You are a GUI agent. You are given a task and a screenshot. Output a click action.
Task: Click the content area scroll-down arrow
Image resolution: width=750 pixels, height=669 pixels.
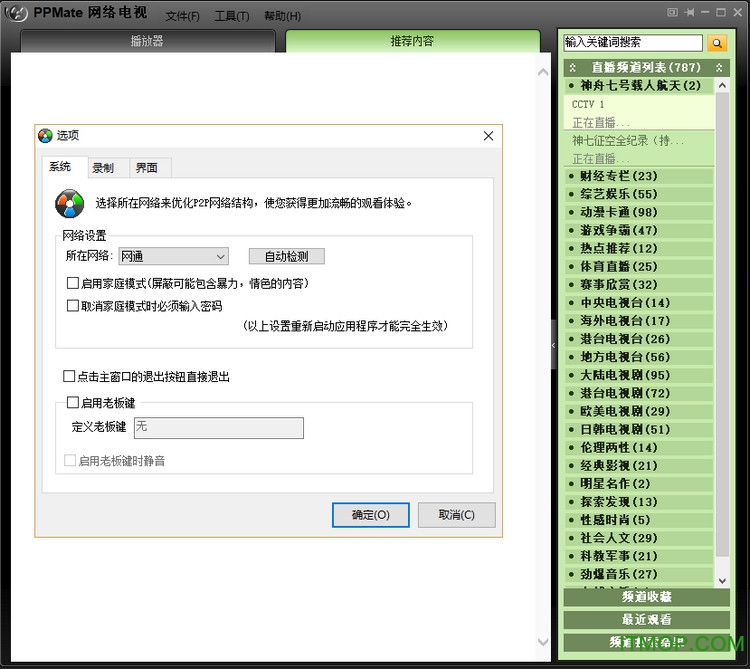(543, 642)
